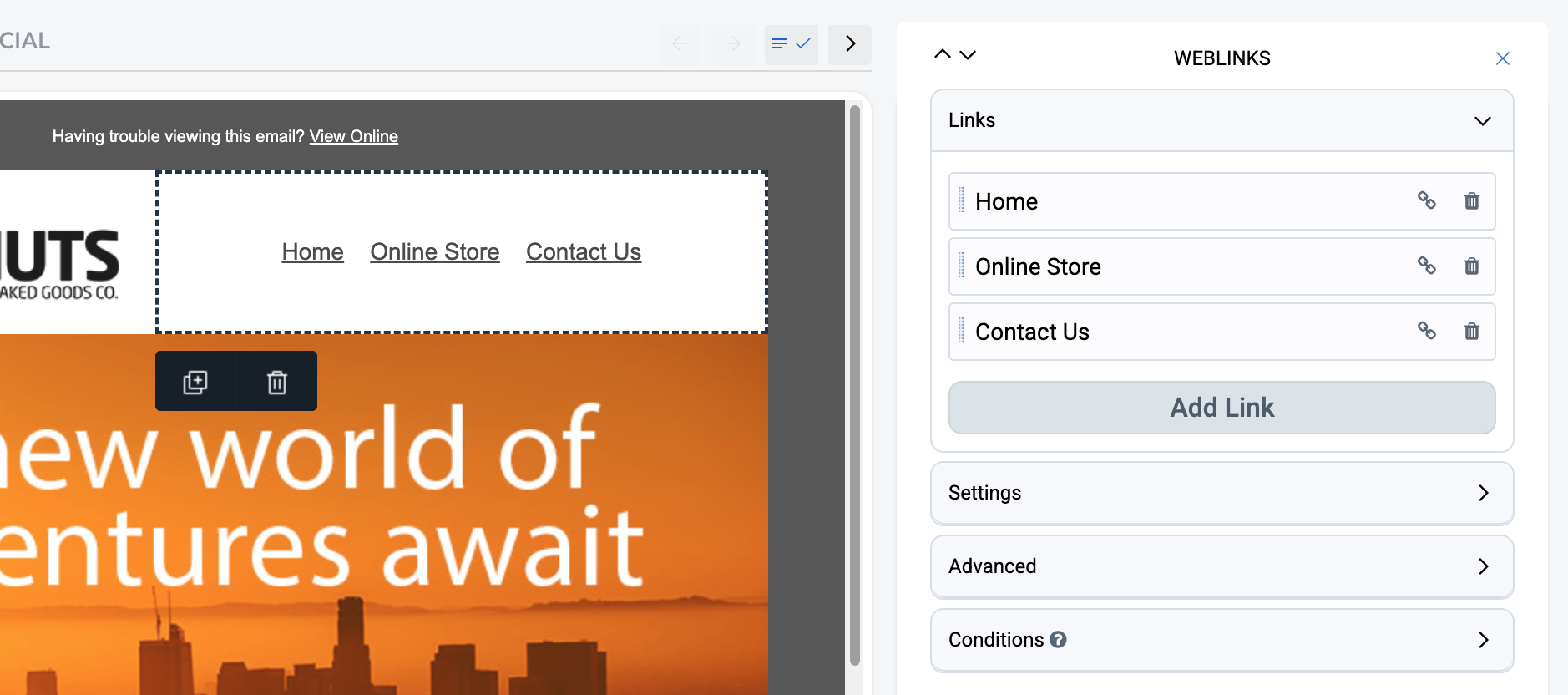Click the Contact Us row drag handle
This screenshot has height=695, width=1568.
[961, 331]
